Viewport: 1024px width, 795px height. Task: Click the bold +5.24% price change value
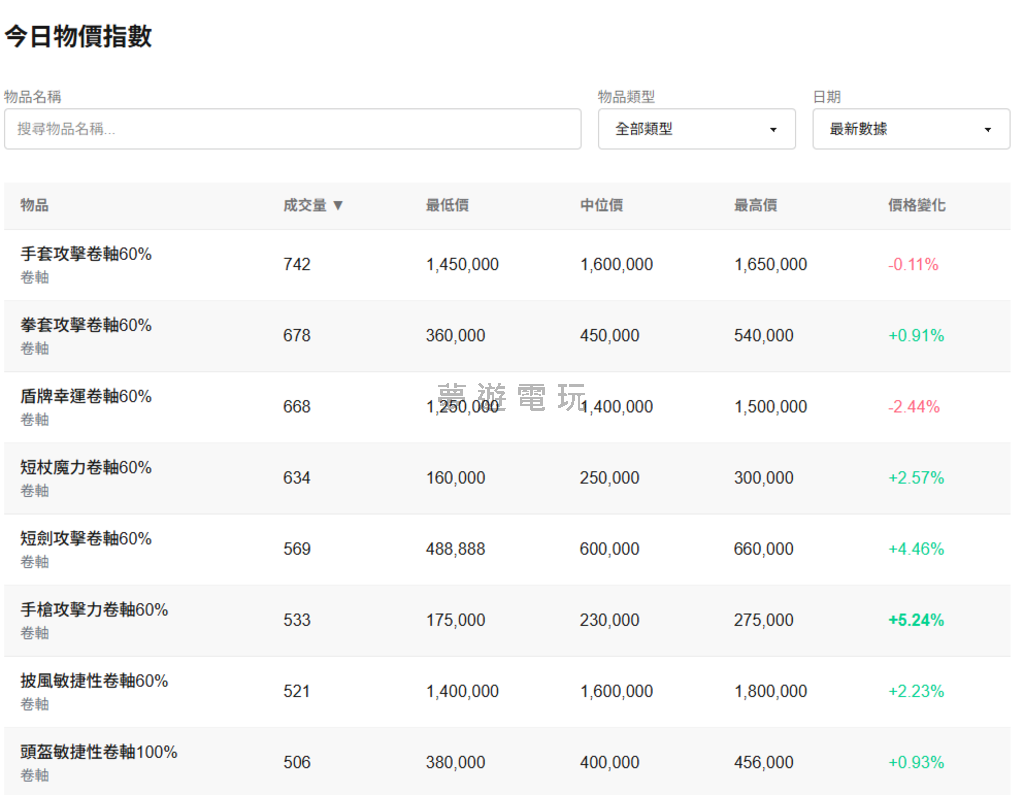[915, 620]
